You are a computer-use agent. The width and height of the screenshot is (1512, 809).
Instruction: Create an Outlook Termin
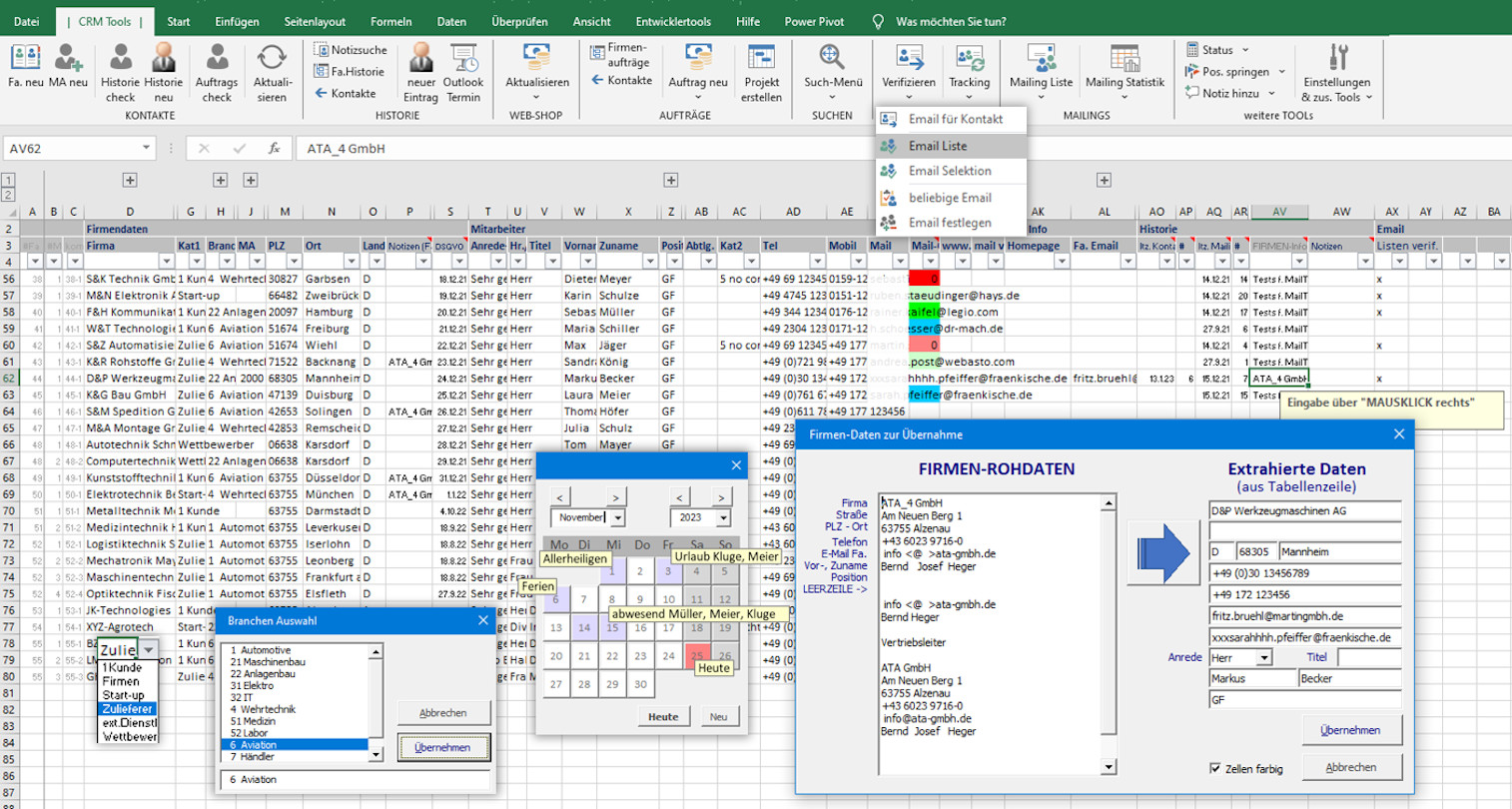click(463, 73)
